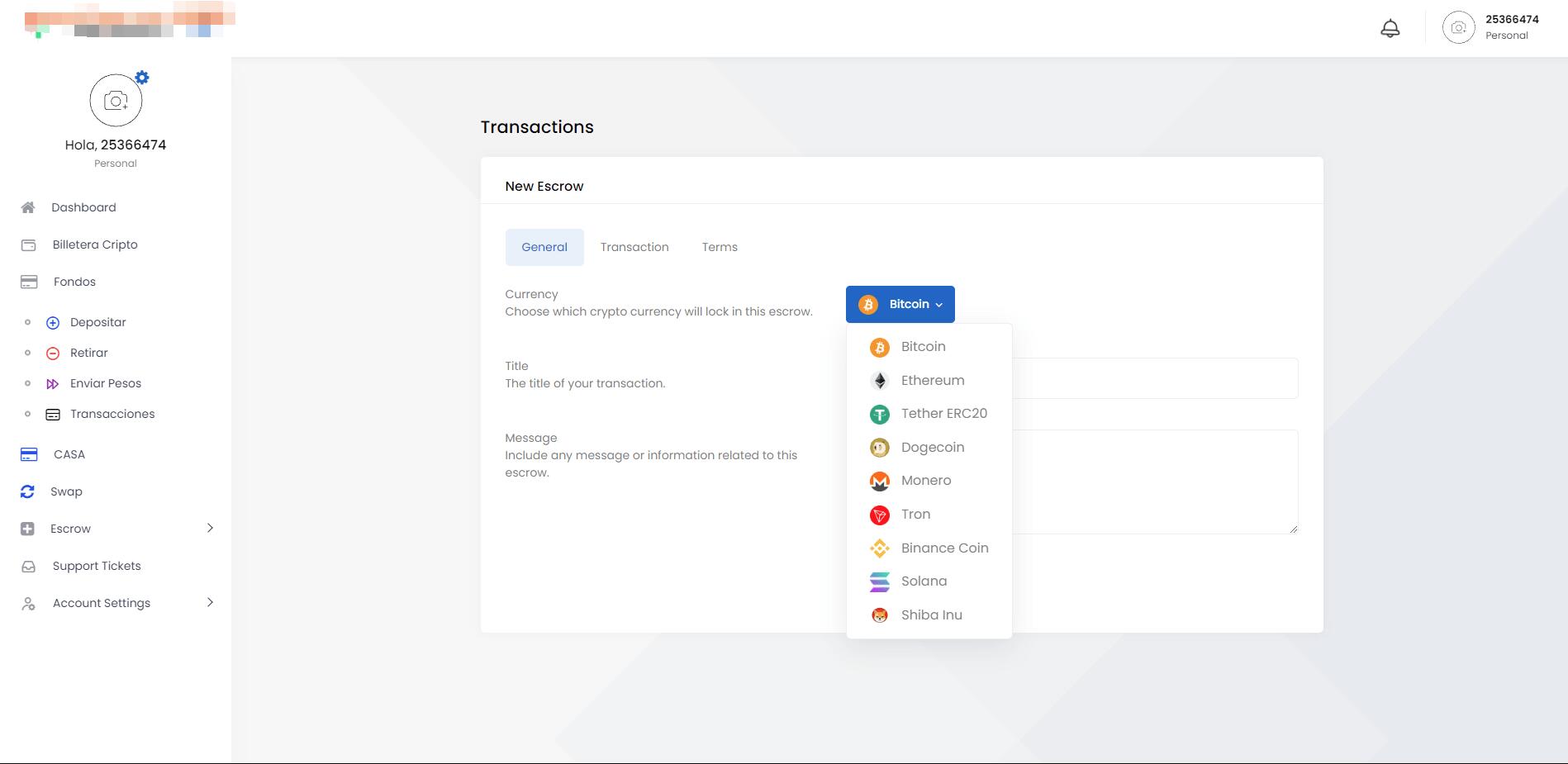Click the Enviar Pesos icon
The image size is (1568, 764).
pyautogui.click(x=53, y=384)
